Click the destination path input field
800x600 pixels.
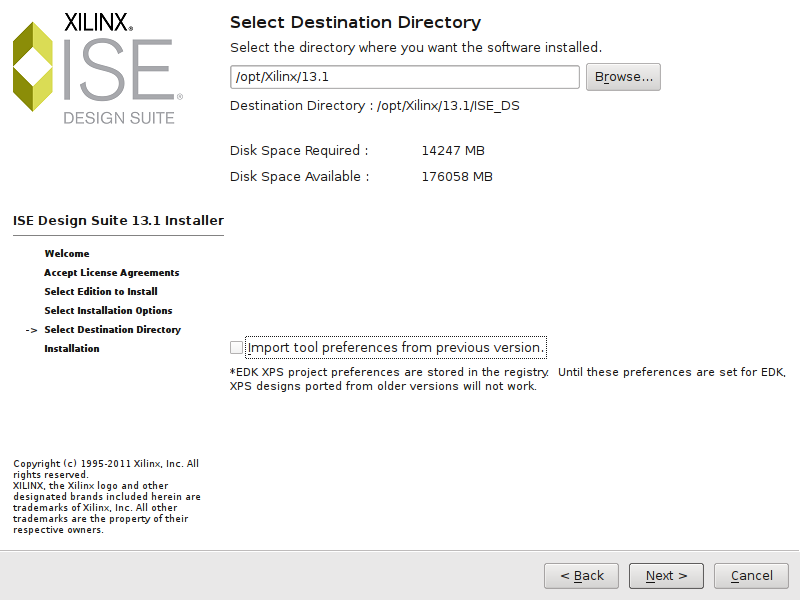point(404,77)
